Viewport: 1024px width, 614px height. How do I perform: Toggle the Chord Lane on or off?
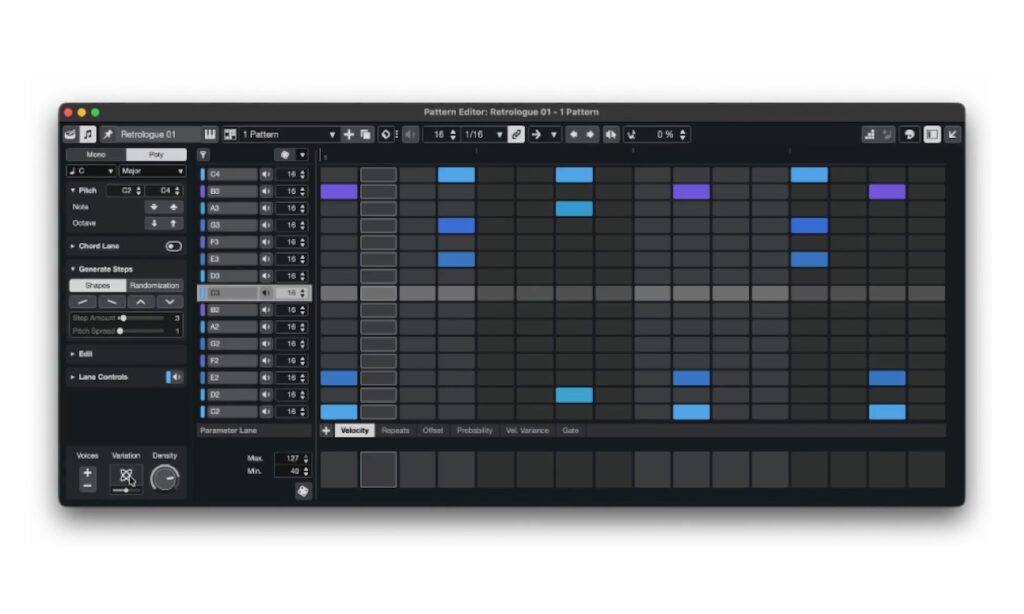tap(171, 246)
